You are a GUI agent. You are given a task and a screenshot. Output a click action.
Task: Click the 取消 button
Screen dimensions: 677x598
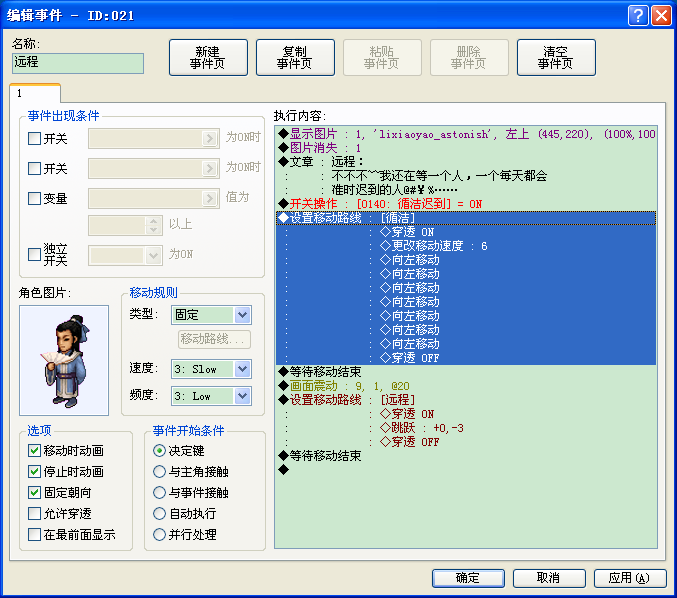pos(549,578)
